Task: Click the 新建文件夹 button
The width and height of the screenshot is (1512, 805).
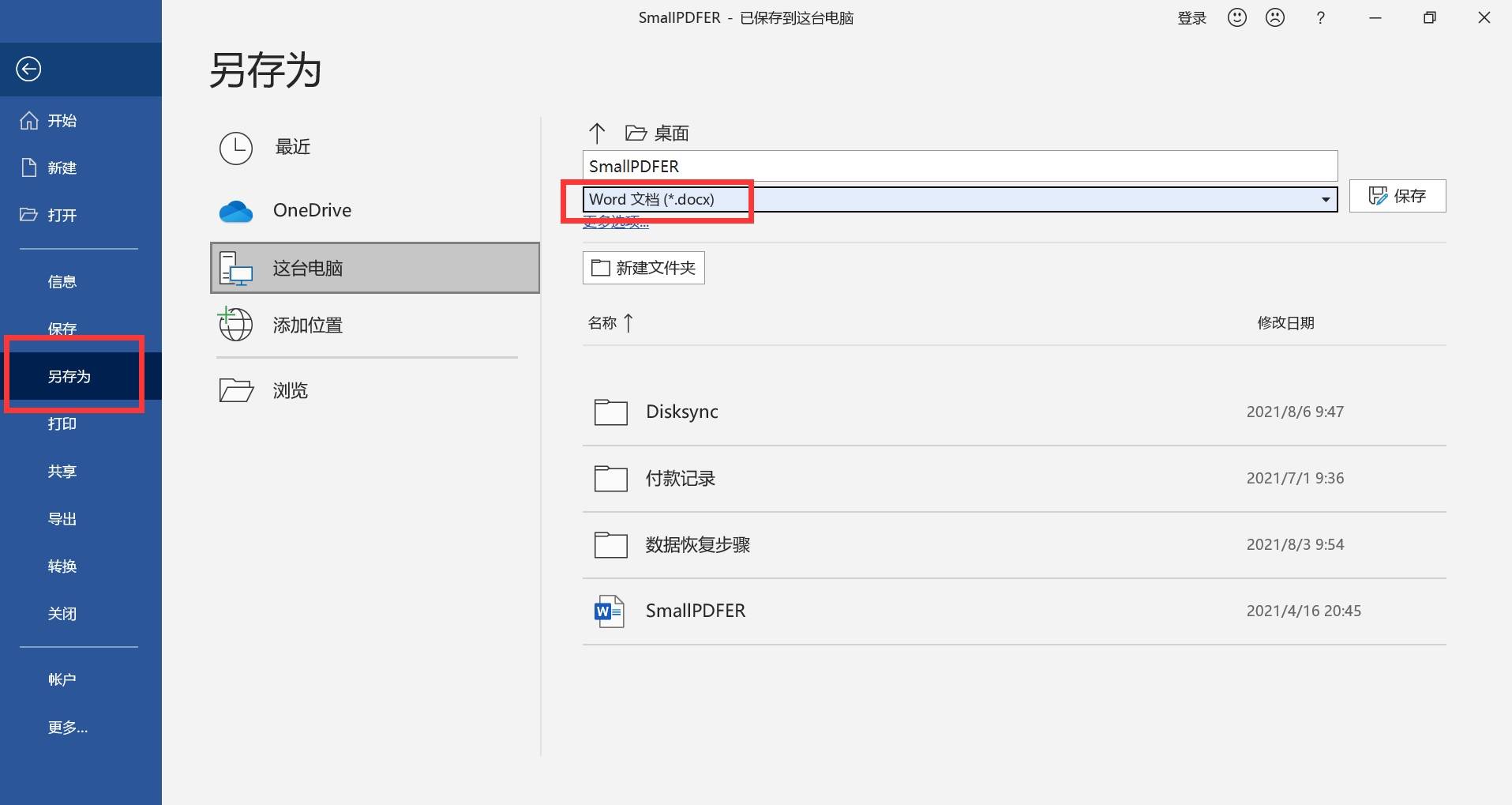Action: click(x=643, y=268)
